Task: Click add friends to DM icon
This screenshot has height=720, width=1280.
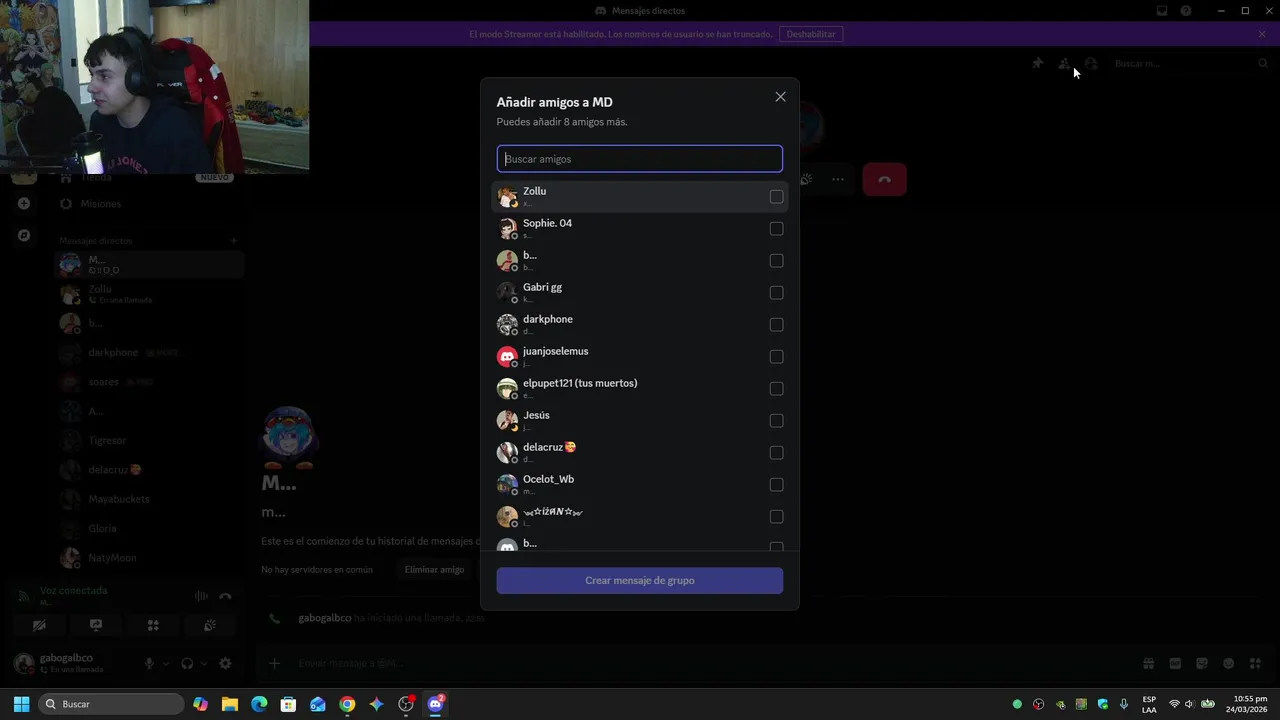Action: (1064, 63)
